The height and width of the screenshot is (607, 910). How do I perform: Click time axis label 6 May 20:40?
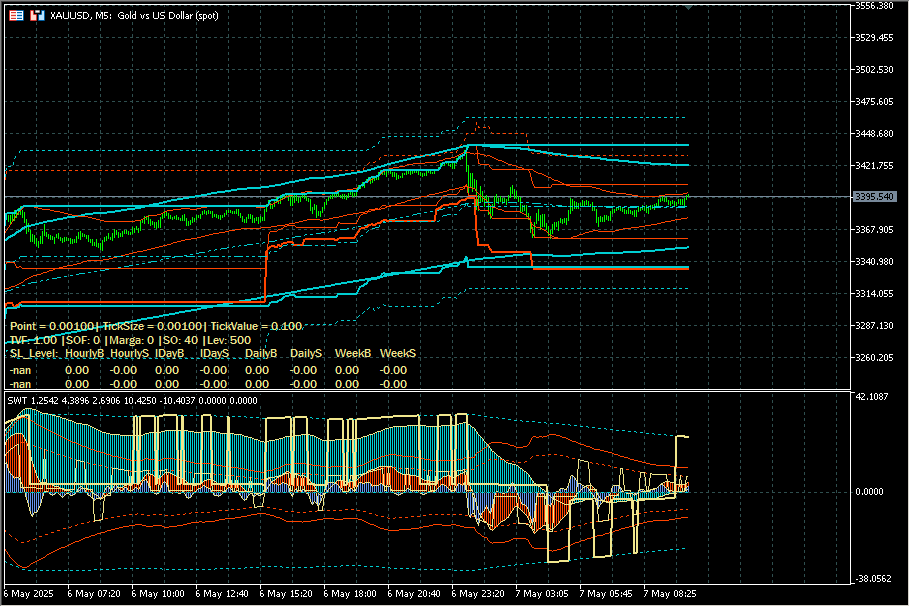click(x=413, y=594)
